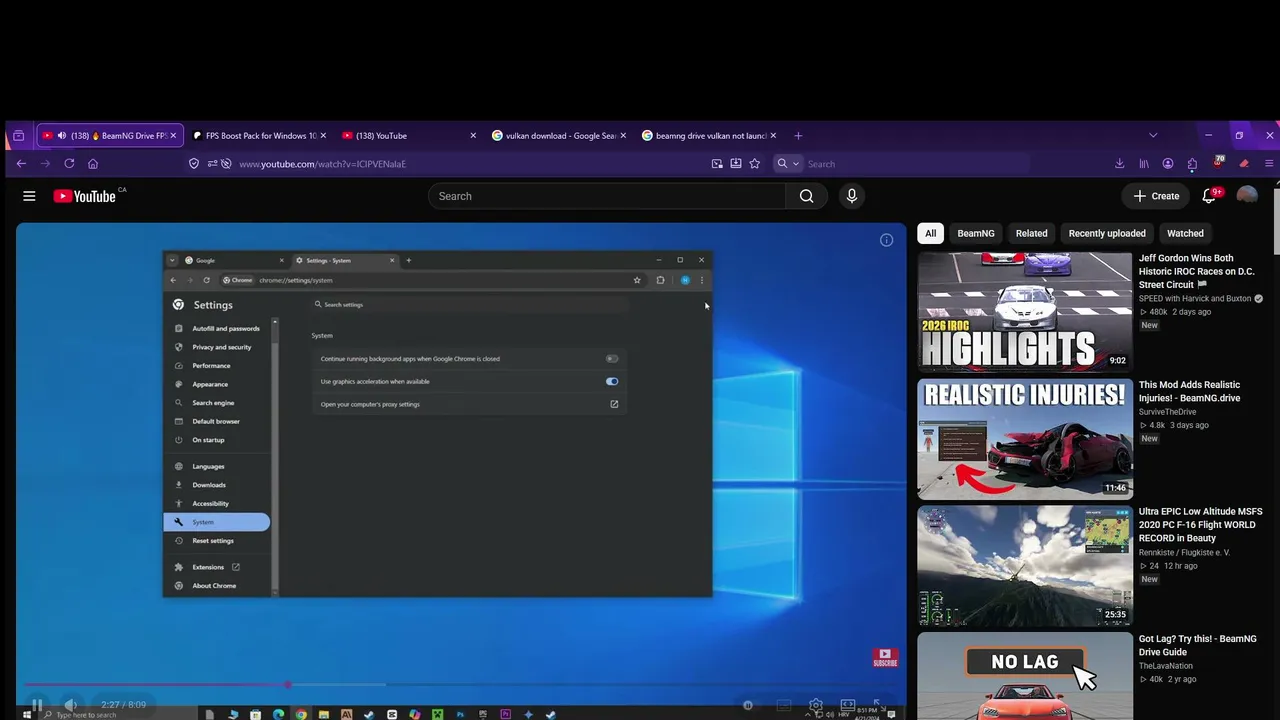Toggle graphics acceleration switch in video's Chrome
The height and width of the screenshot is (720, 1280).
(612, 381)
